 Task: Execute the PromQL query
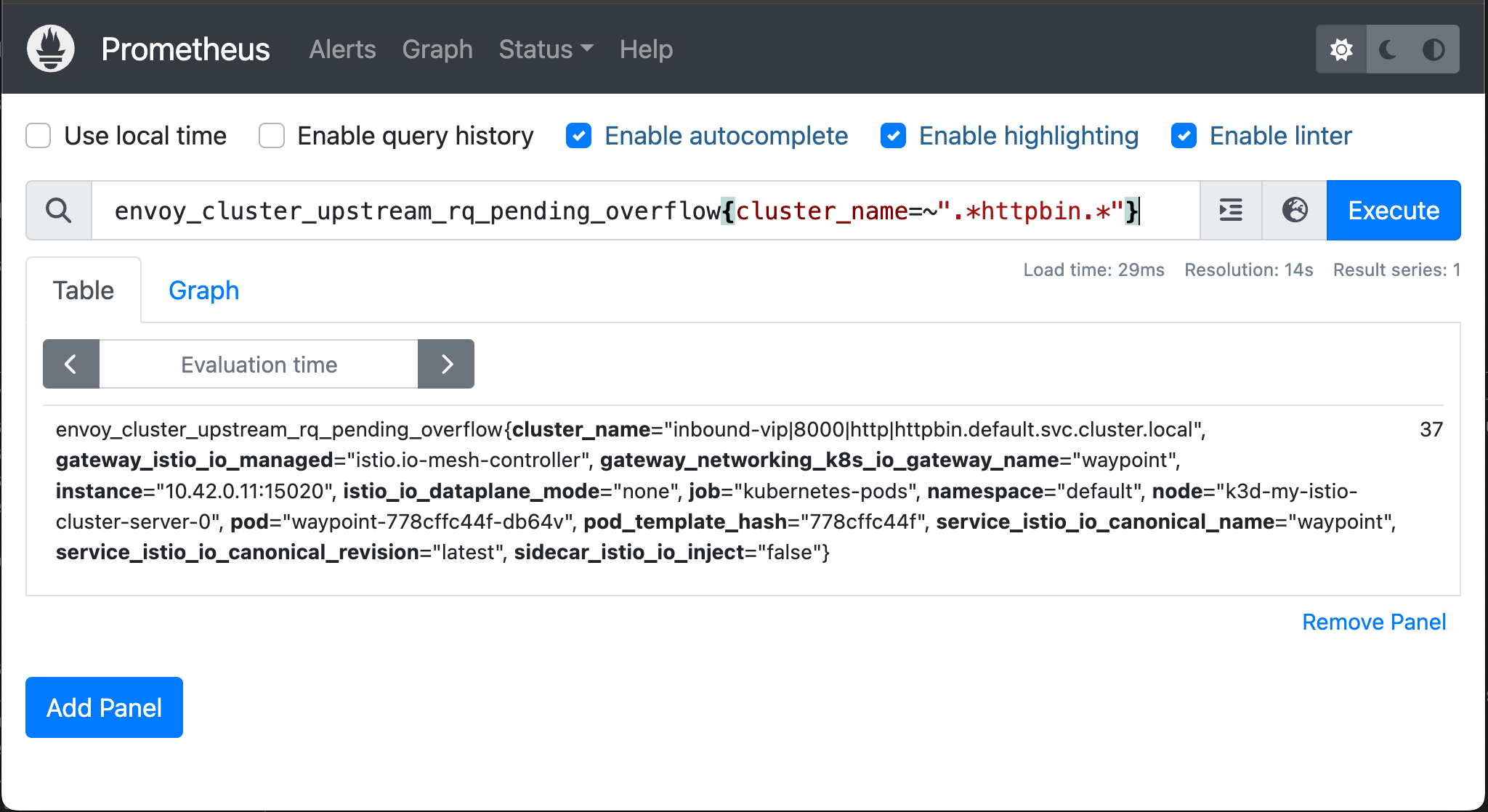point(1393,210)
